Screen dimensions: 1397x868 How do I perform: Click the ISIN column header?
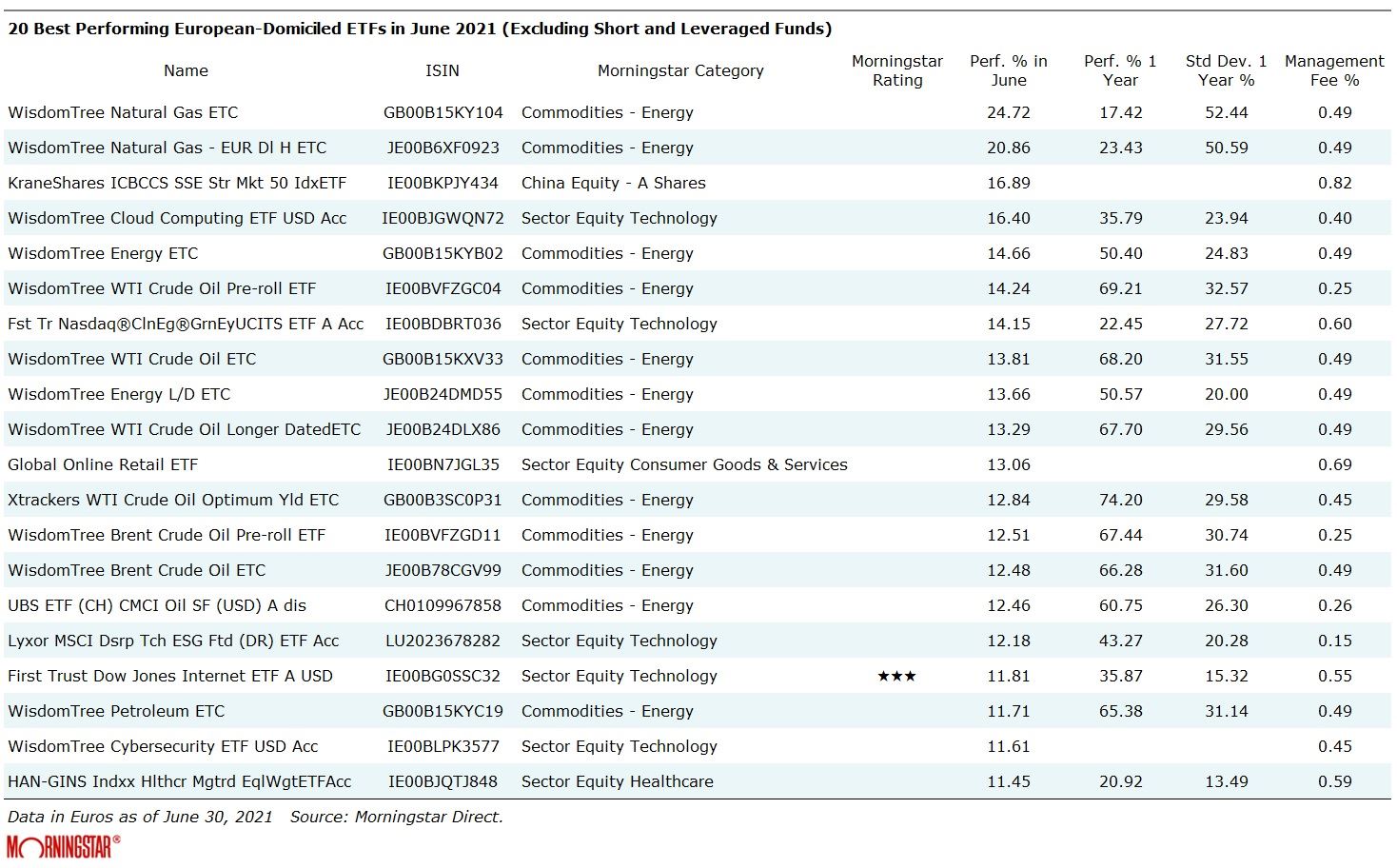coord(443,70)
